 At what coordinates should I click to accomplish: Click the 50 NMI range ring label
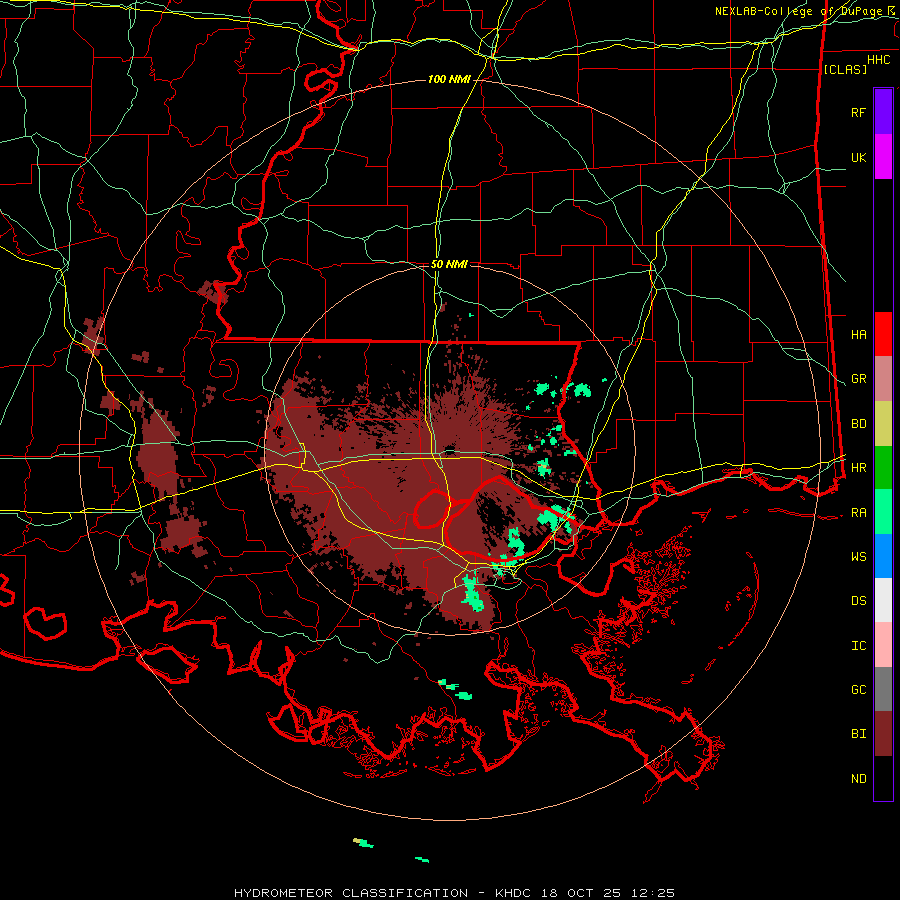point(449,264)
